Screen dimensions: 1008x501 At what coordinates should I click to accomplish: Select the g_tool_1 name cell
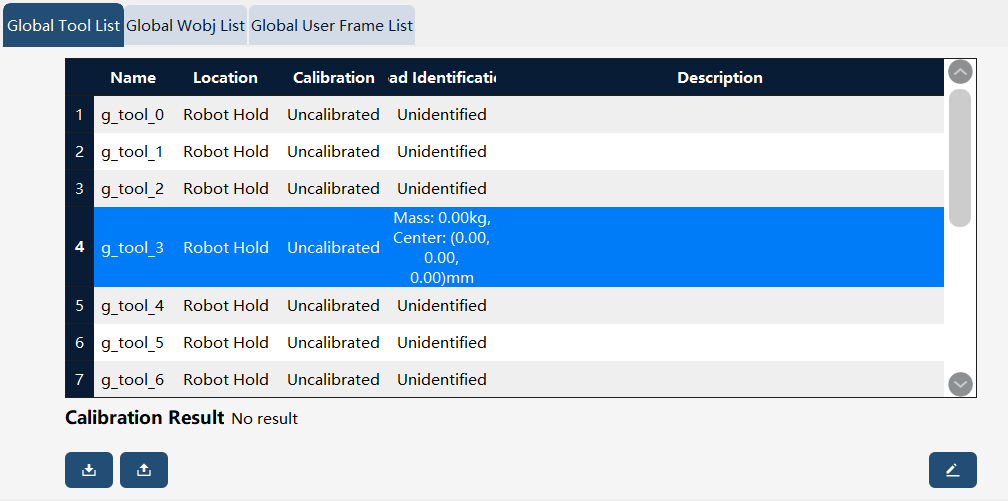point(132,152)
